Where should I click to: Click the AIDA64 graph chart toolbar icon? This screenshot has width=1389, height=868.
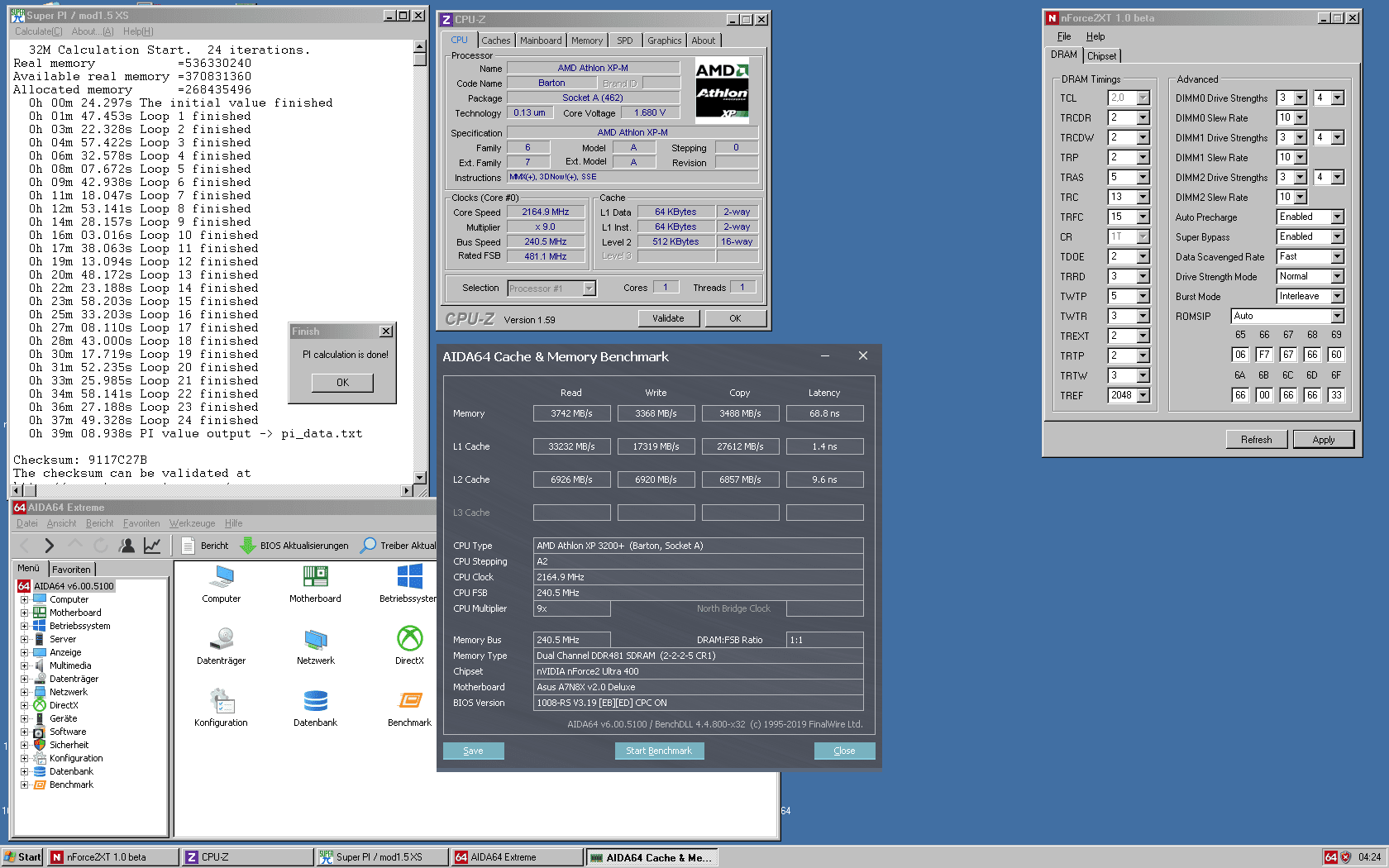pyautogui.click(x=152, y=546)
